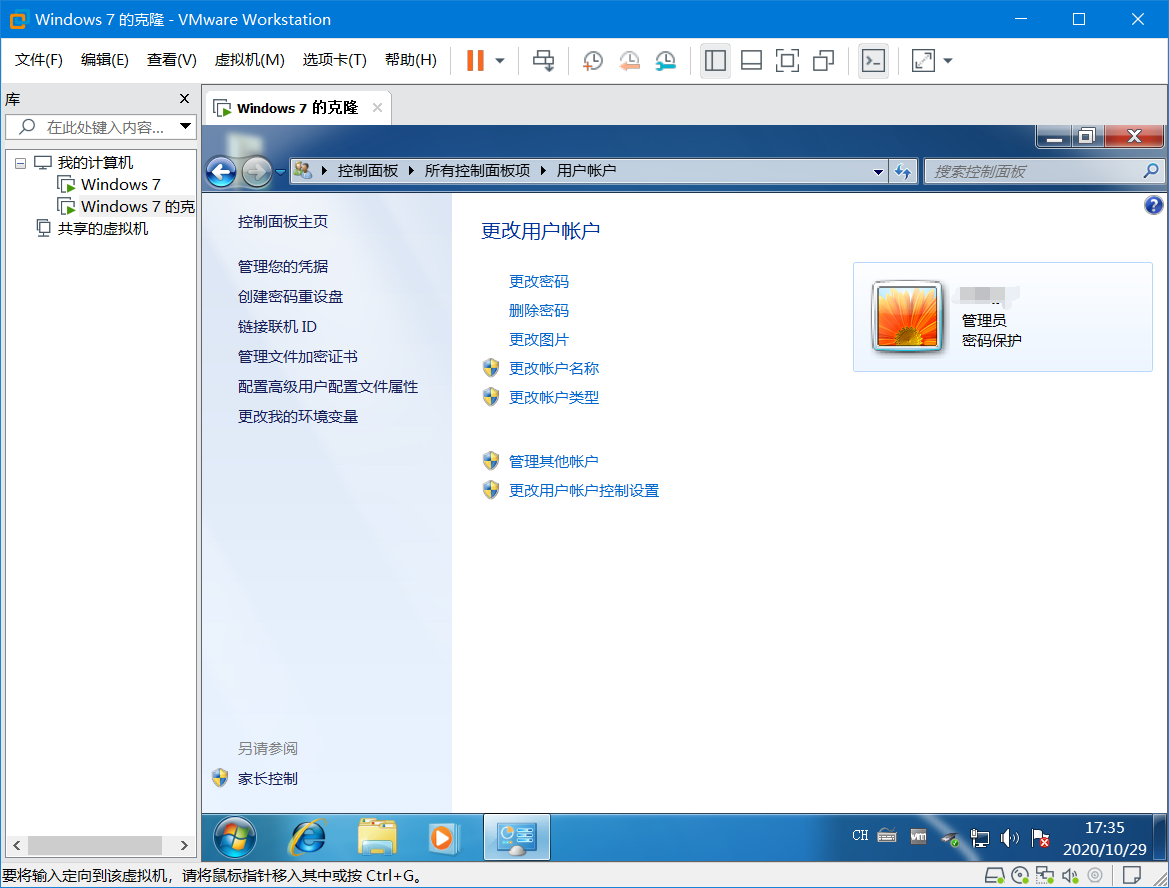The image size is (1169, 888).
Task: Open the 查看(V) menu
Action: pyautogui.click(x=171, y=60)
